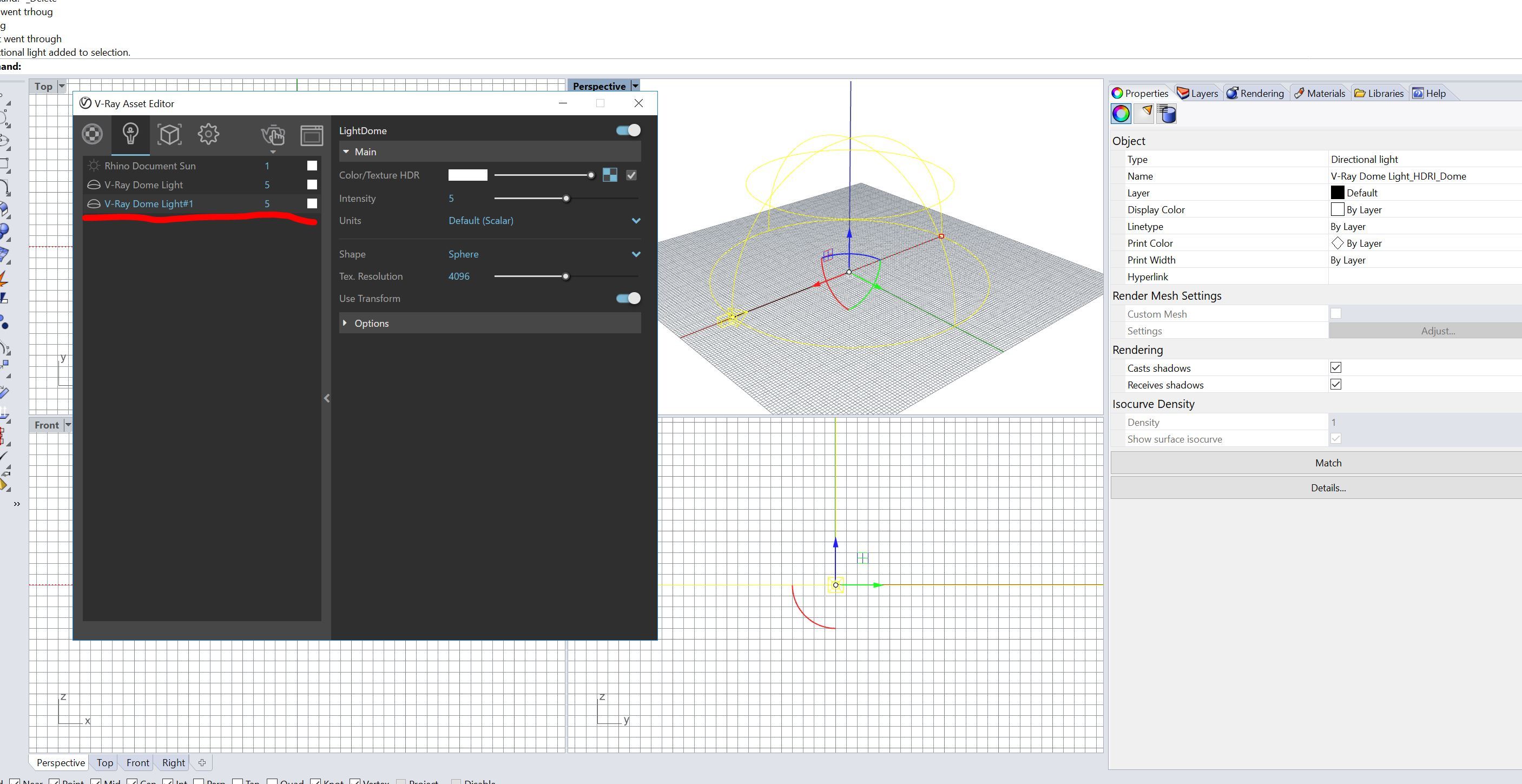
Task: Toggle the LightDome enable switch
Action: click(628, 130)
